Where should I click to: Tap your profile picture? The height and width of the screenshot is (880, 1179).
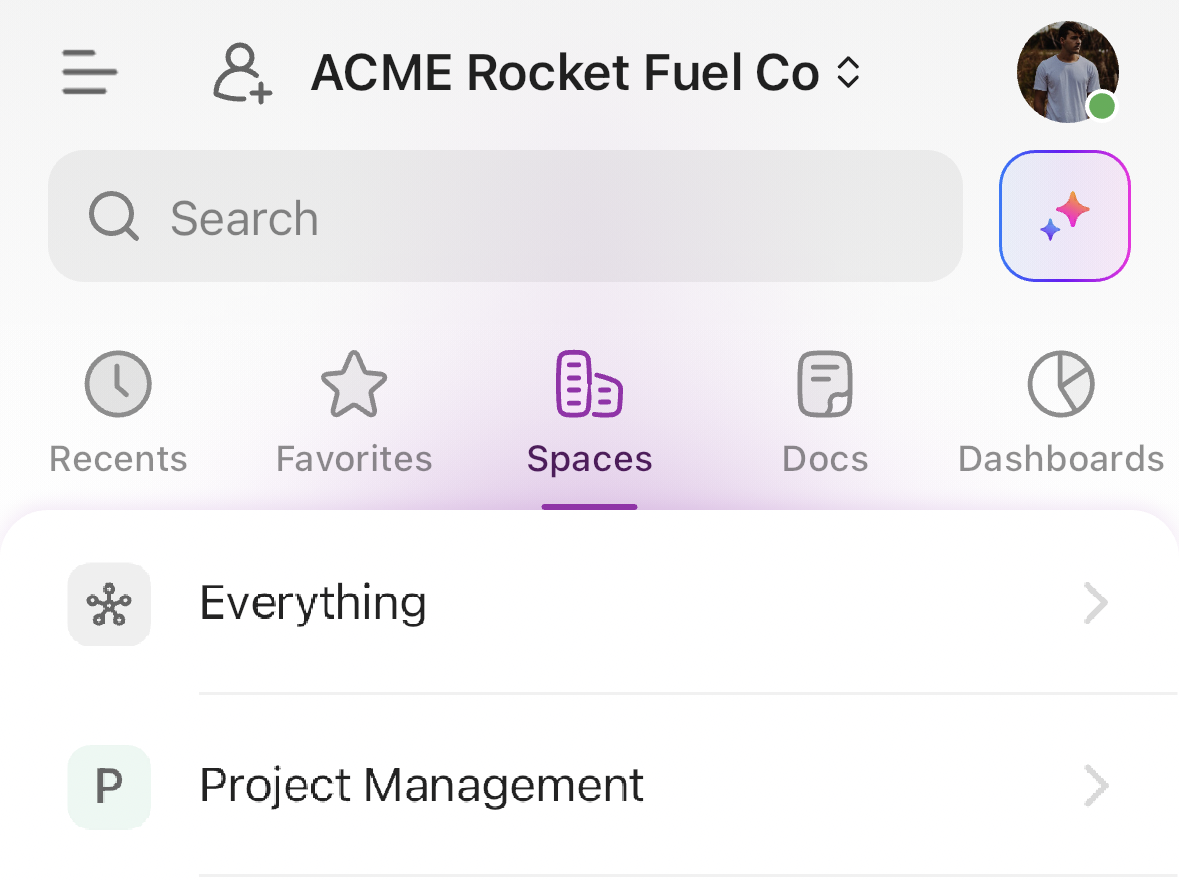click(1067, 72)
